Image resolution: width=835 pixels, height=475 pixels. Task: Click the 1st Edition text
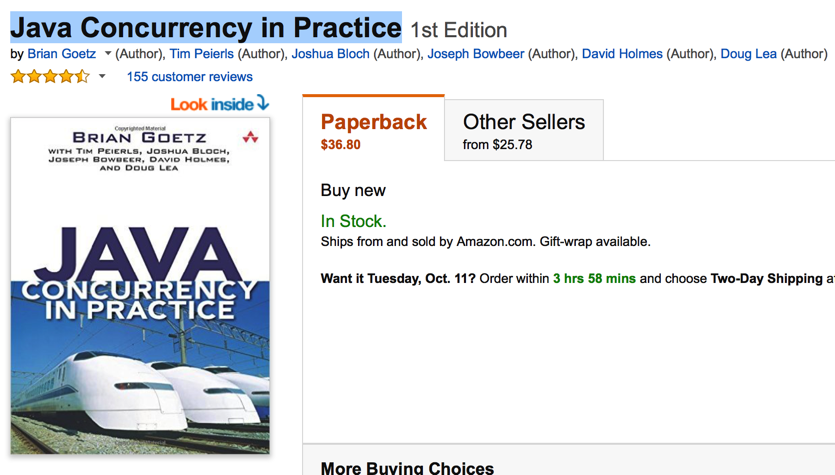pos(458,30)
